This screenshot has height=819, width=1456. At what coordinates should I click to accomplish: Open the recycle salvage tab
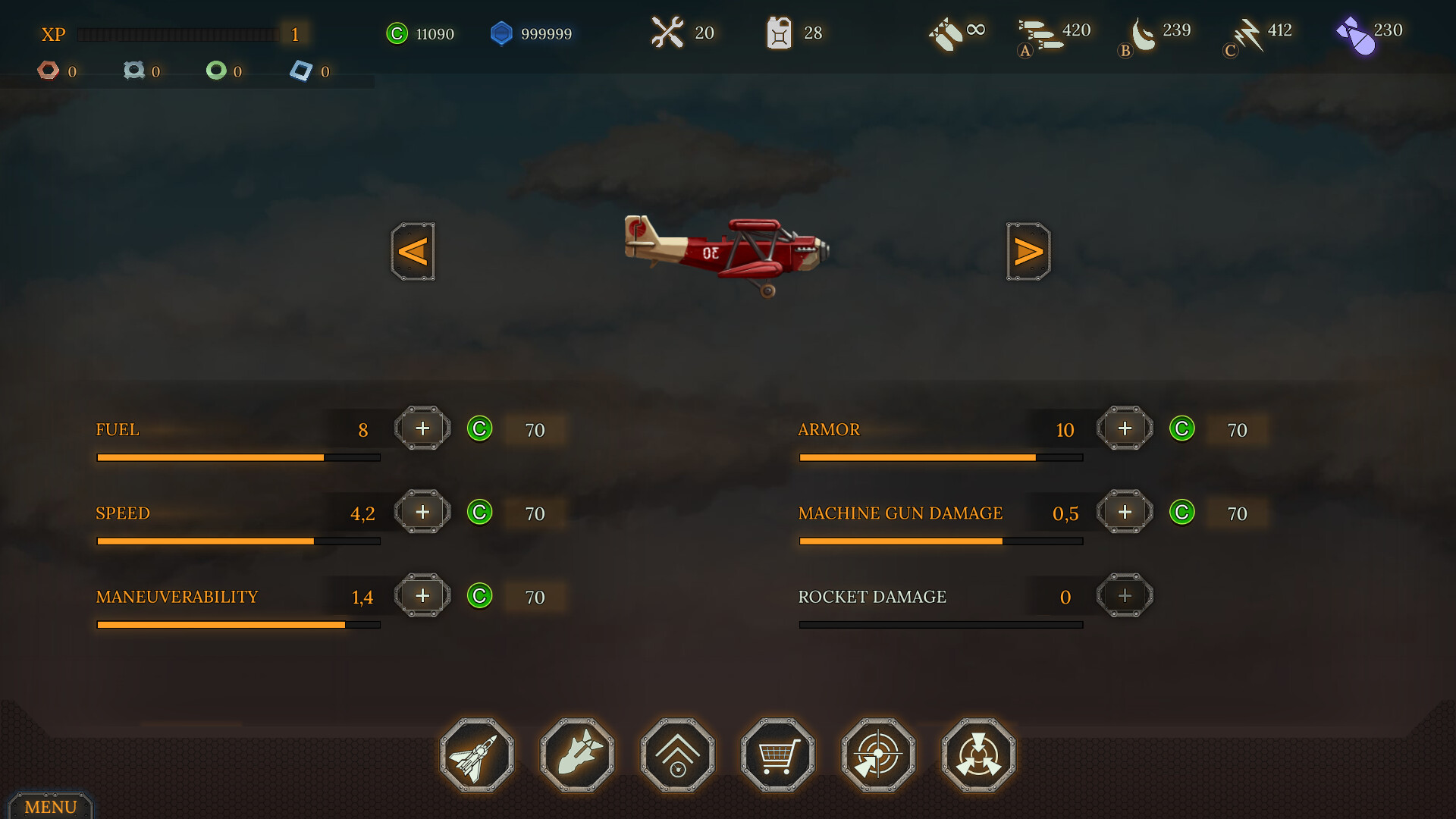(978, 755)
